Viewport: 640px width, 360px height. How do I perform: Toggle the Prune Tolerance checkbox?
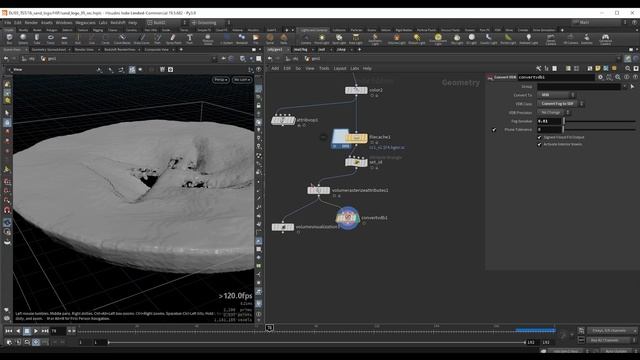click(494, 130)
